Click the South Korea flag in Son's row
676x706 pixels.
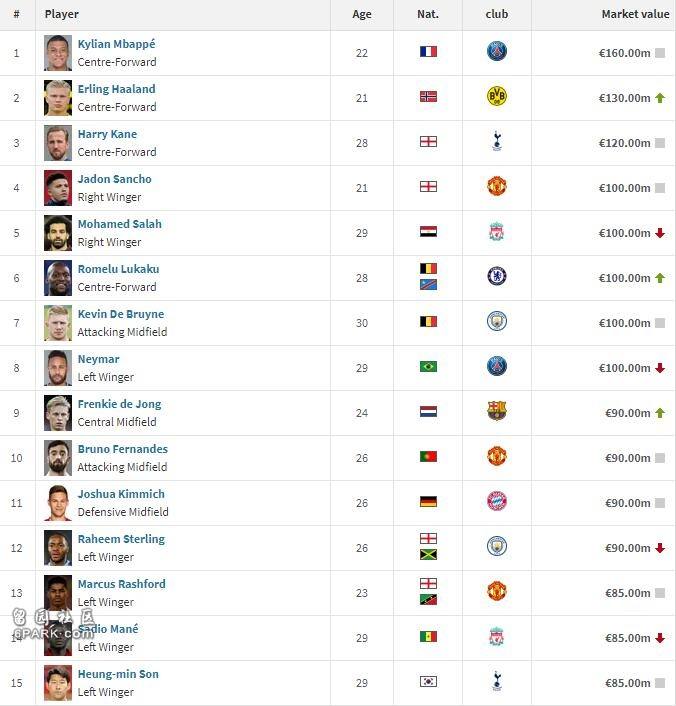click(428, 682)
